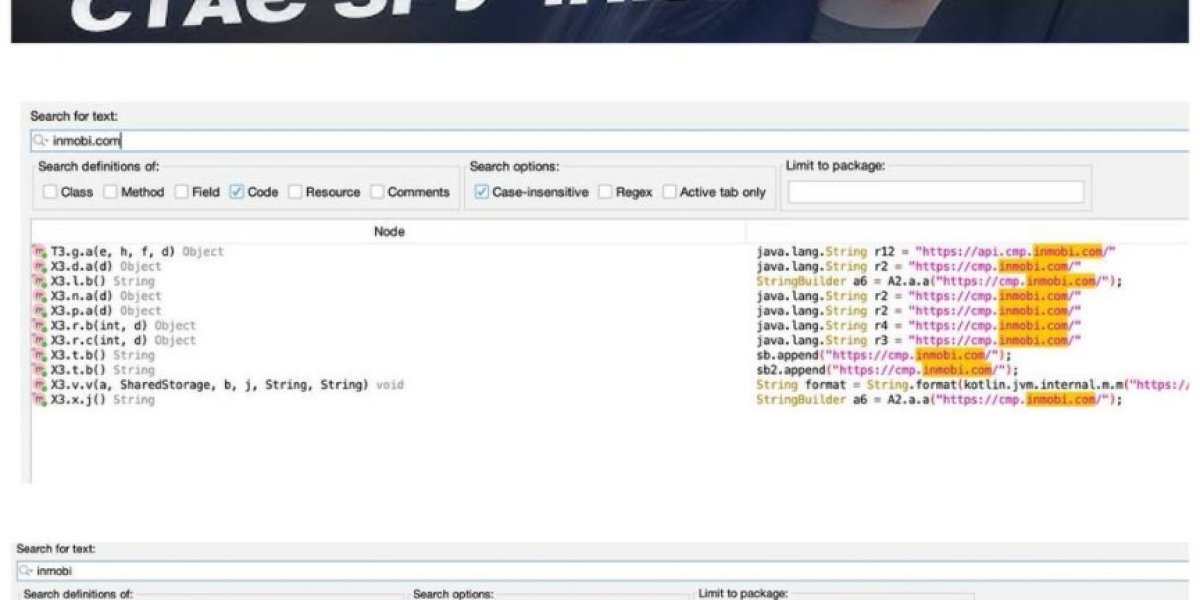The image size is (1200, 600).
Task: Click the method icon beside X3.n.a(d)
Action: pos(40,296)
